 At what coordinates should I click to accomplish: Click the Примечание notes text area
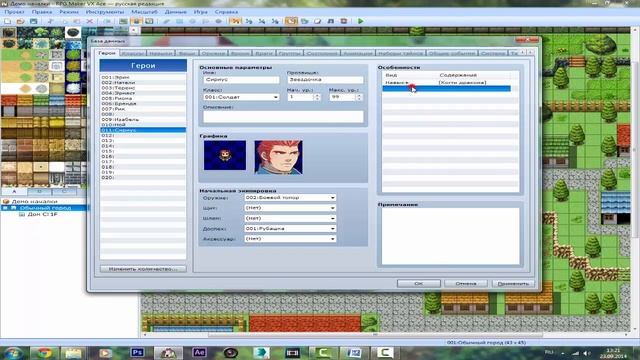coord(451,236)
